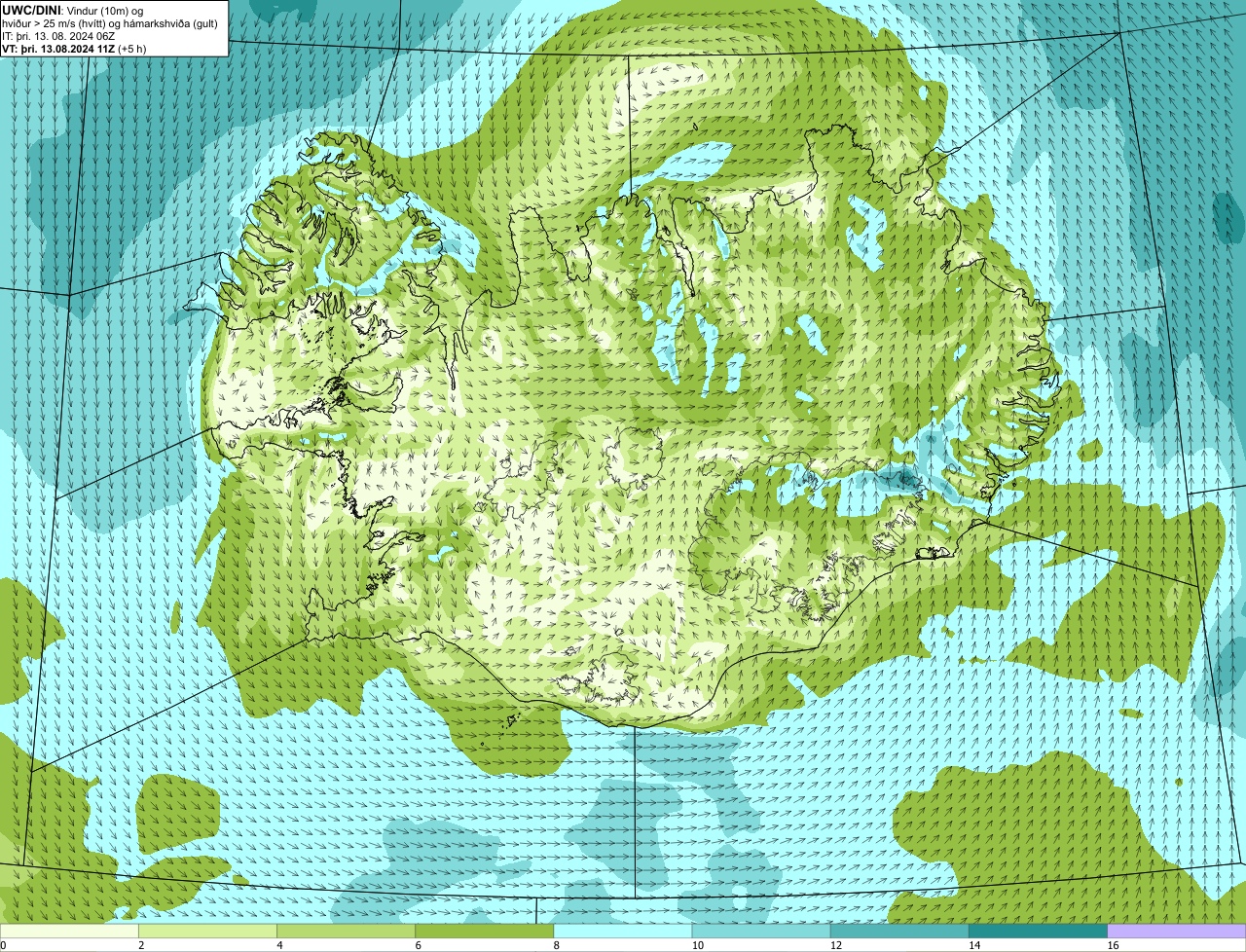Click the legend scale label 0

(x=3, y=945)
